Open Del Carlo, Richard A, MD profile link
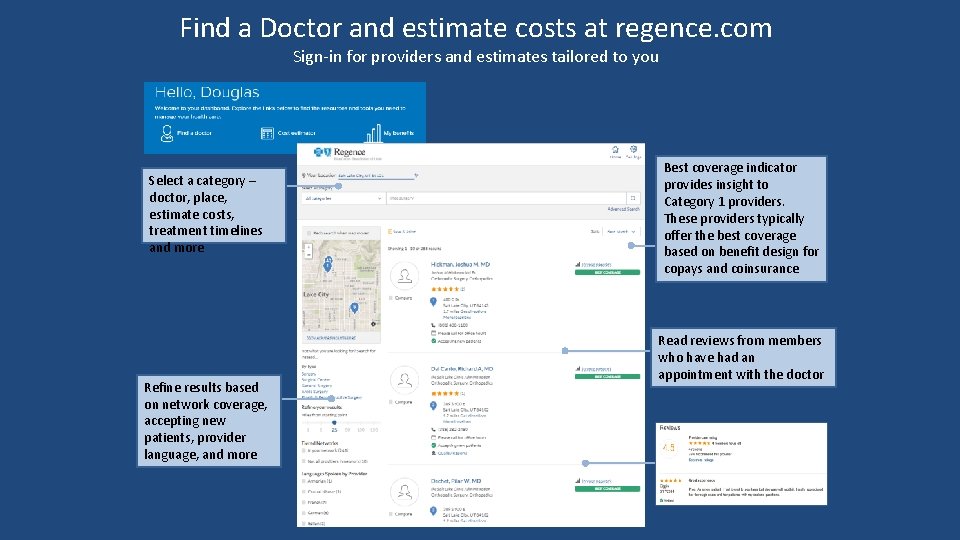Screen dimensions: 960x540 [x=462, y=369]
